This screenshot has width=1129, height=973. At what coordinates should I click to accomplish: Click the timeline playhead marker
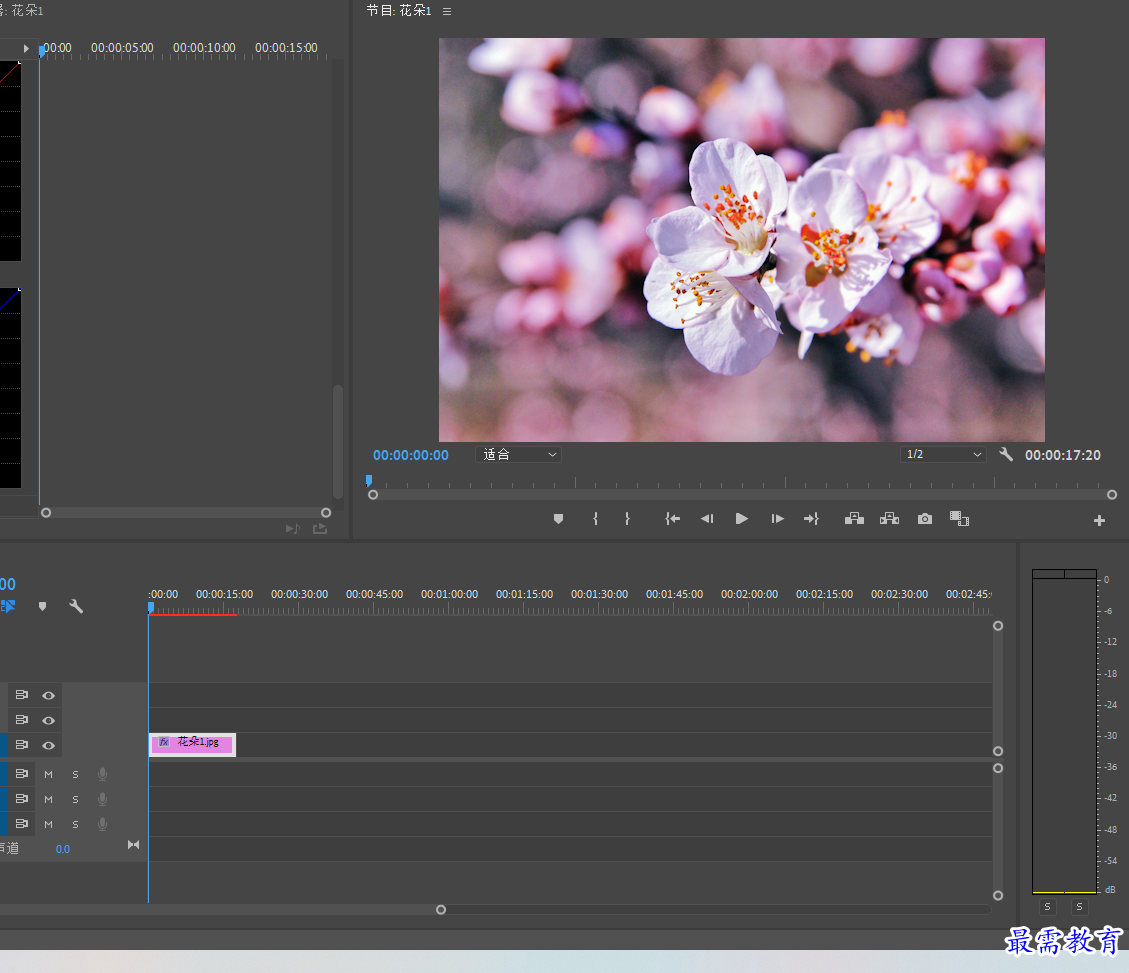tap(150, 608)
